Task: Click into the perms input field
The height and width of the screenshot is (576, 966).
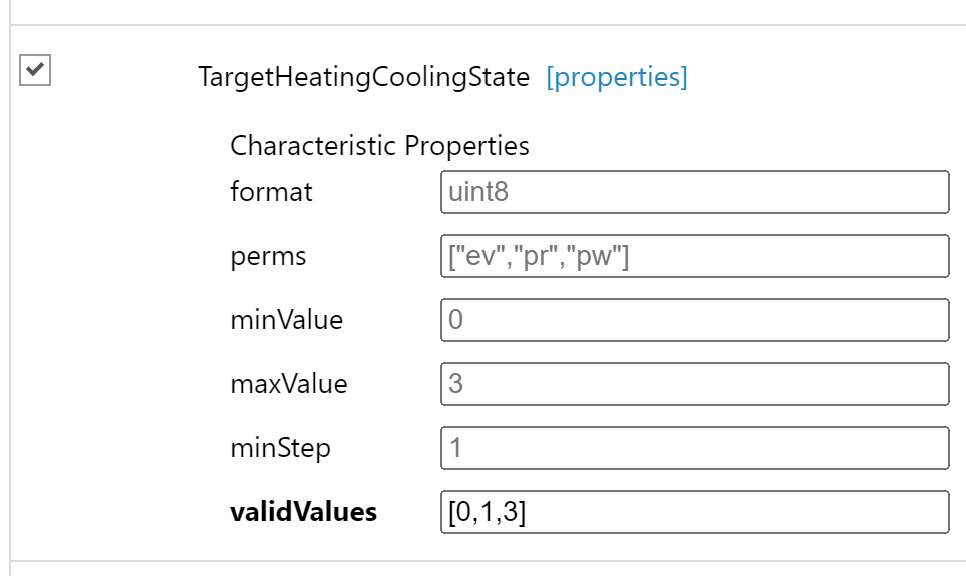Action: [x=694, y=256]
